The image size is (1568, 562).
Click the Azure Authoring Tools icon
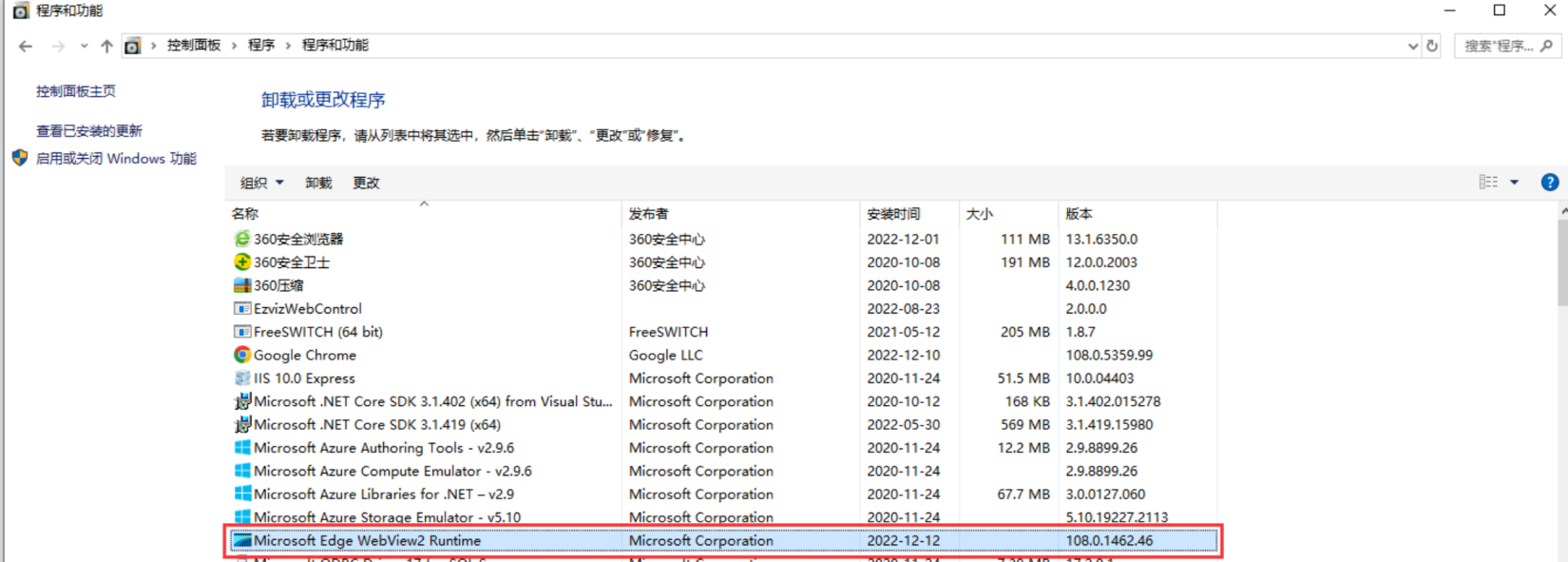(x=242, y=447)
